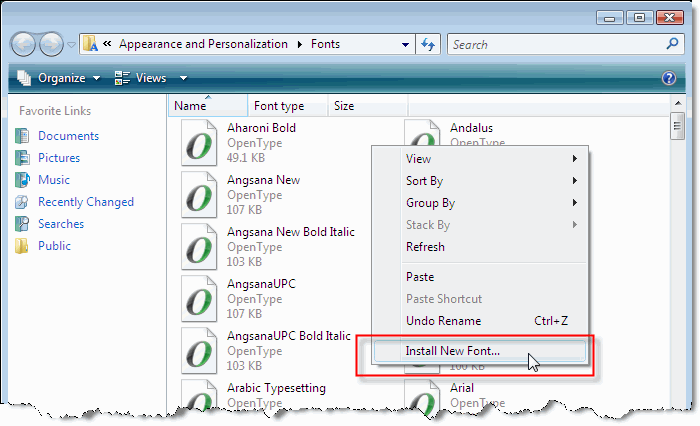This screenshot has width=700, height=426.
Task: Click the AngsanaUPC font file icon
Action: [200, 300]
